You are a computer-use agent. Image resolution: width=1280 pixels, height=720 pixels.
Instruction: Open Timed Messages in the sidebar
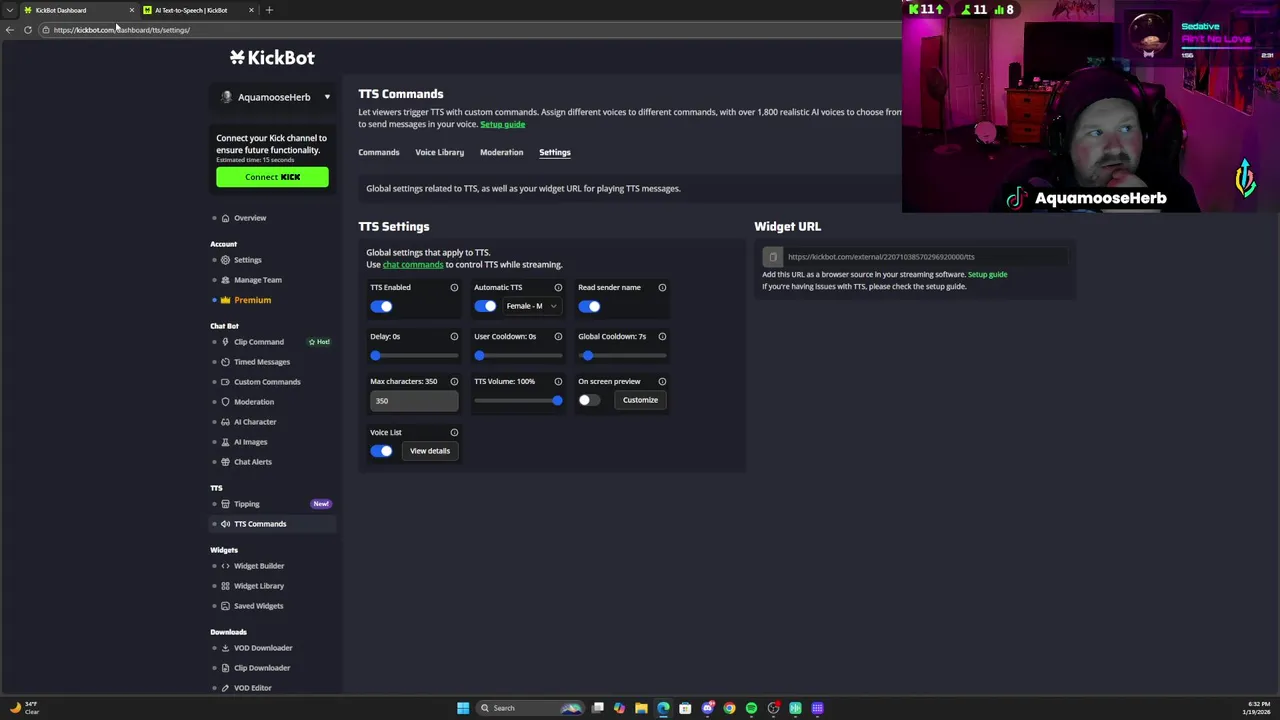tap(262, 362)
